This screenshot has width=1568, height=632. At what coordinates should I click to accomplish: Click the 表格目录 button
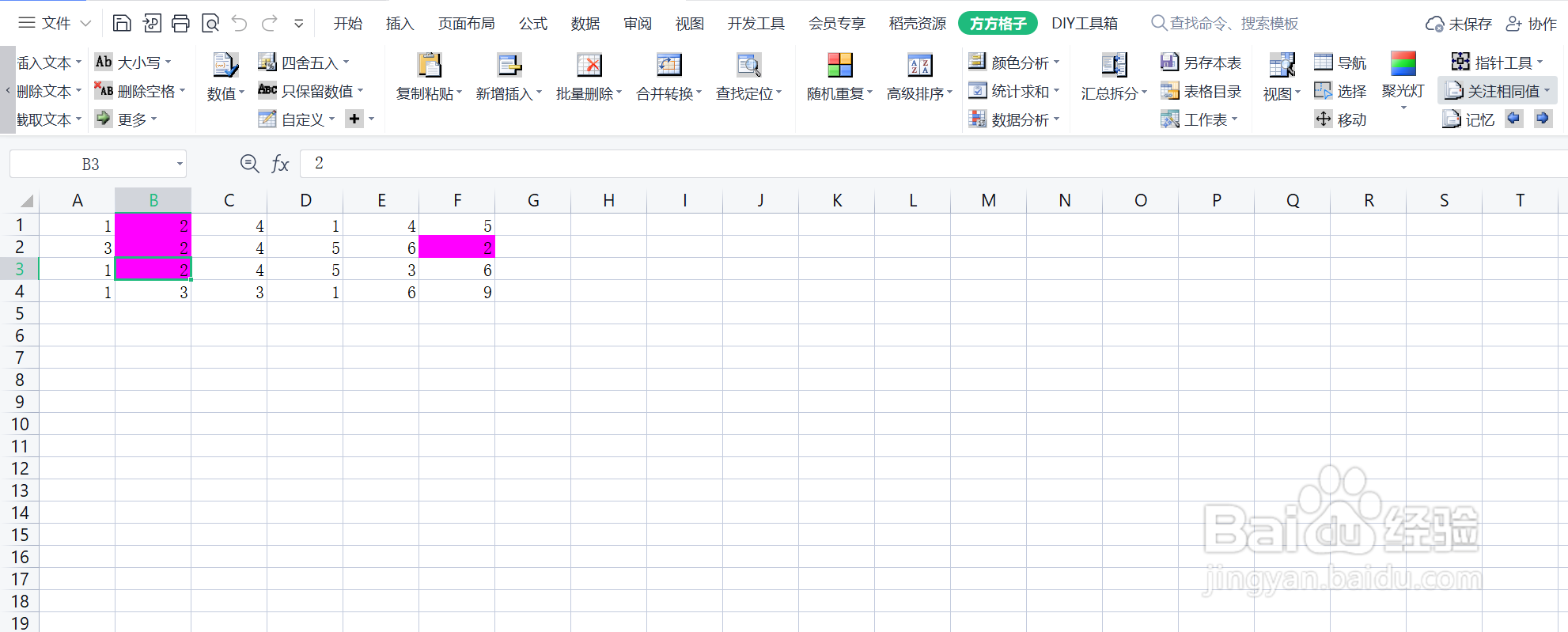(x=1201, y=91)
